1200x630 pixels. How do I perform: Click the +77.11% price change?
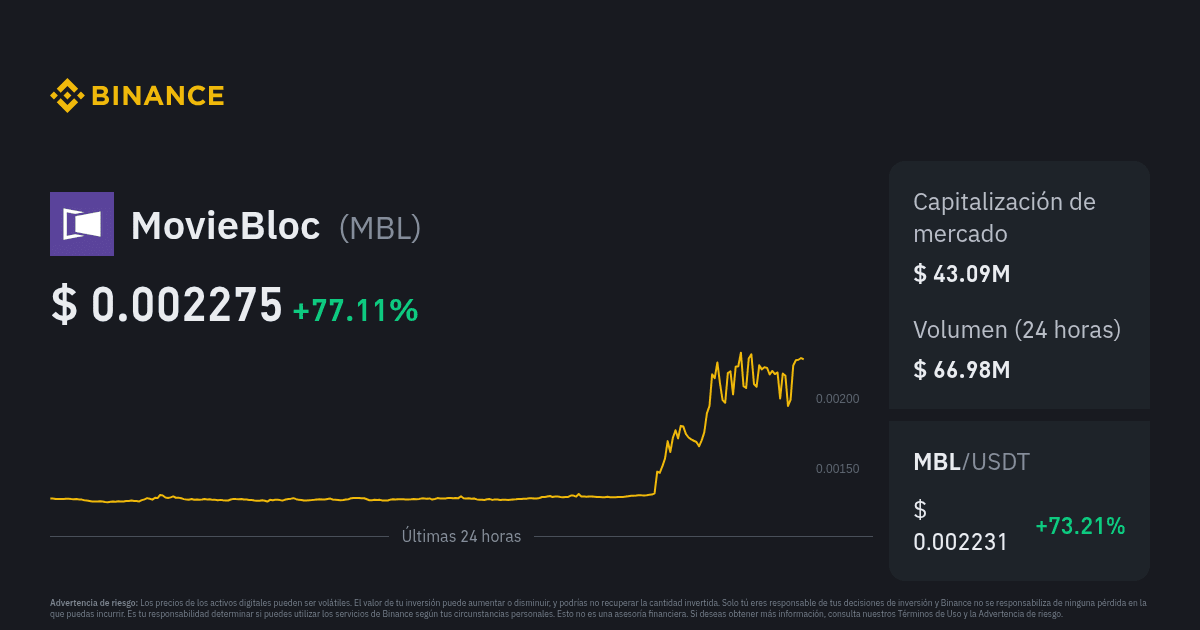click(x=355, y=310)
